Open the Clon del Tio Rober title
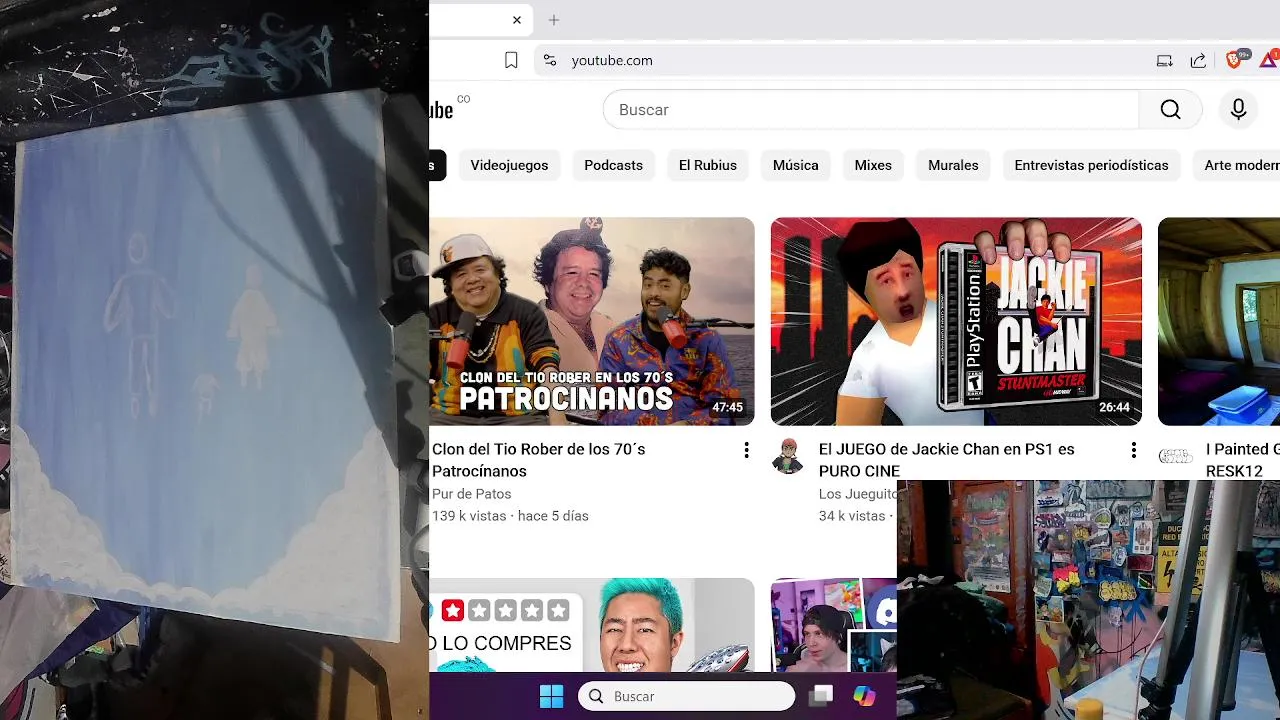This screenshot has height=720, width=1280. point(539,460)
